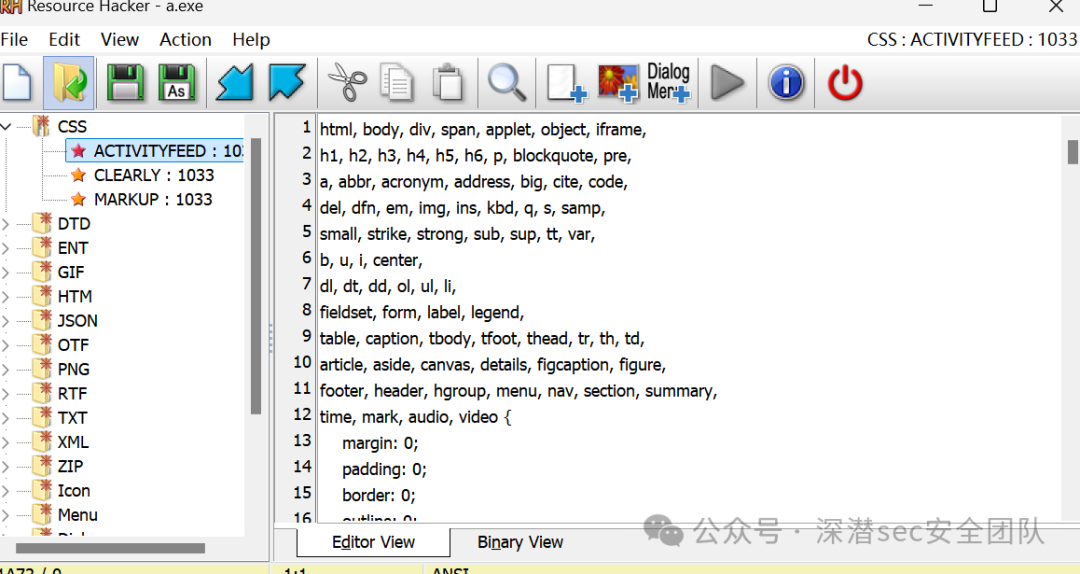Click line 'b, u, i, center,'
Viewport: 1080px width, 574px height.
click(371, 260)
